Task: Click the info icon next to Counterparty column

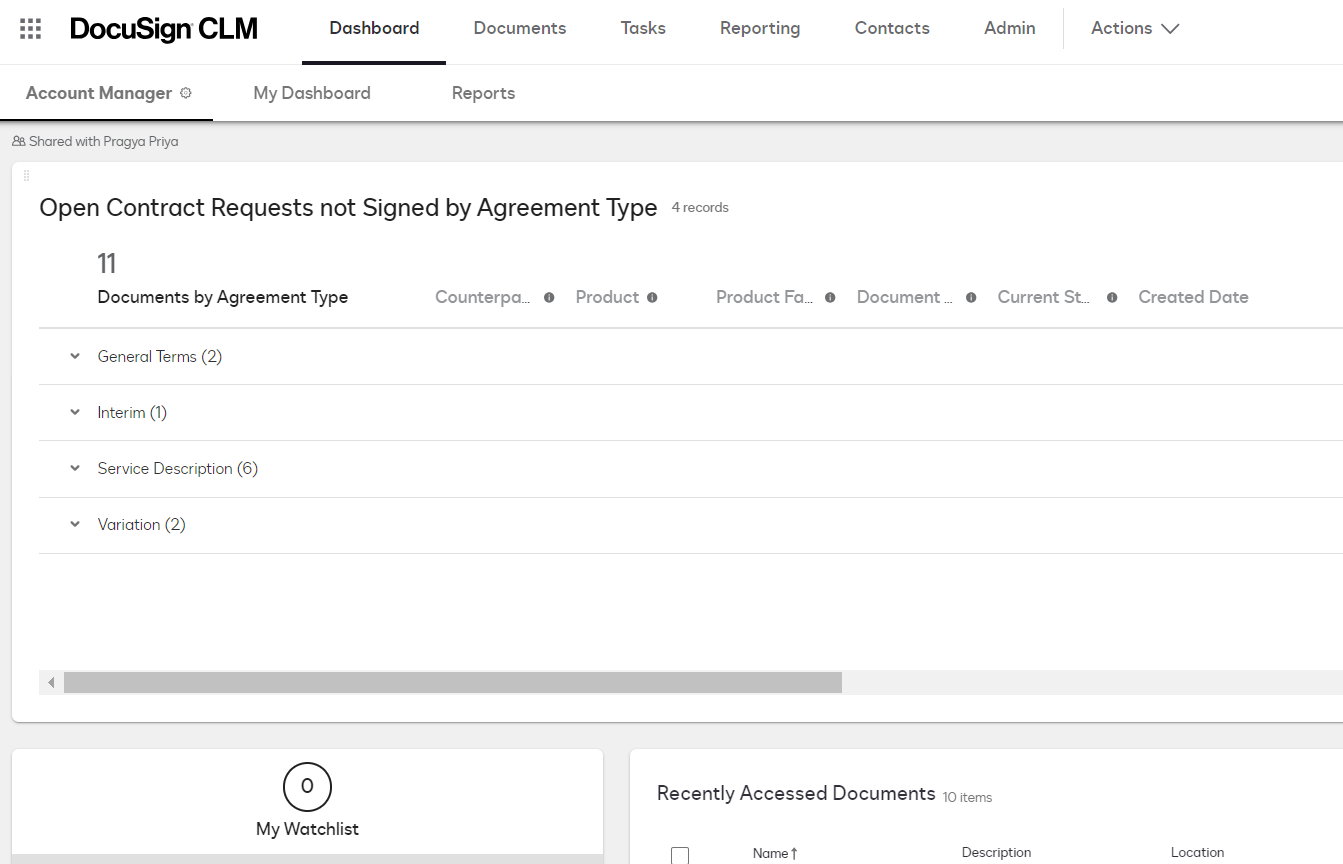Action: [x=548, y=297]
